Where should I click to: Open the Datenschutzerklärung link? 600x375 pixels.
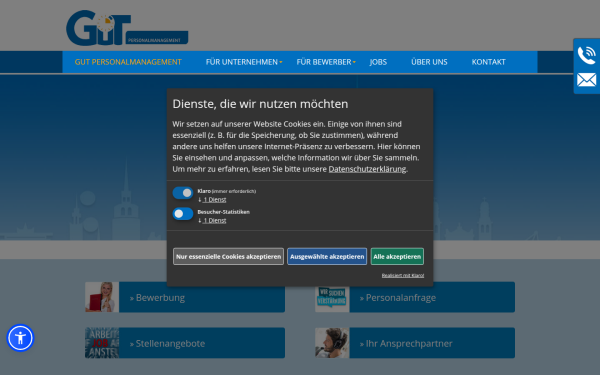click(x=367, y=169)
